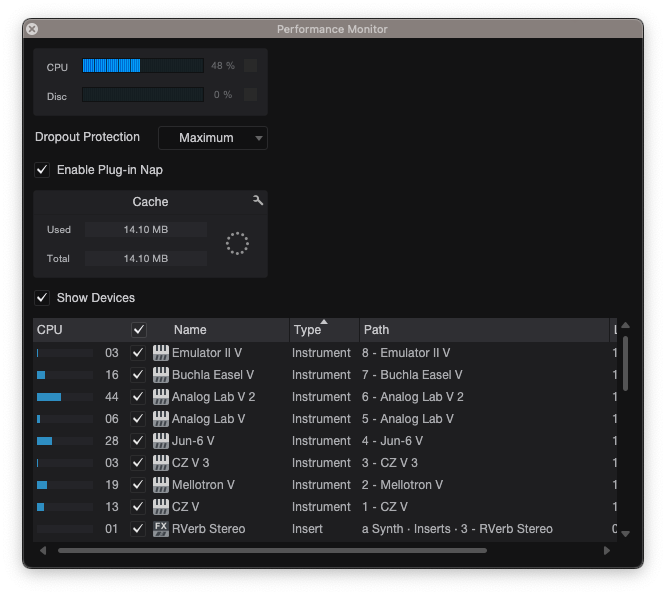Click the CPU usage meter bar
Screen dimensions: 666x595
[143, 66]
